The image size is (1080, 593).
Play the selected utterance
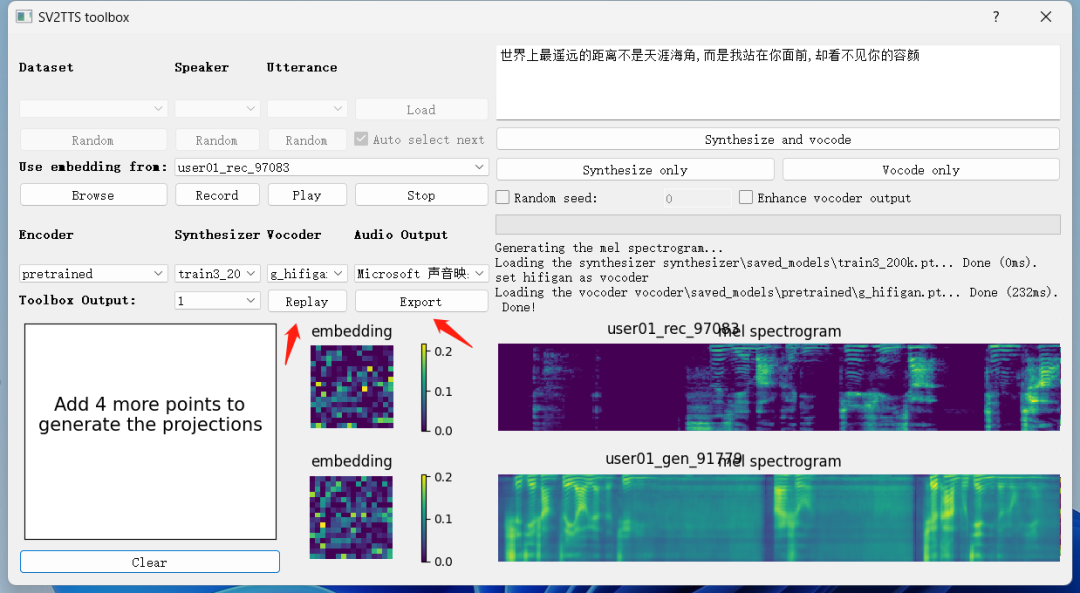(x=307, y=195)
